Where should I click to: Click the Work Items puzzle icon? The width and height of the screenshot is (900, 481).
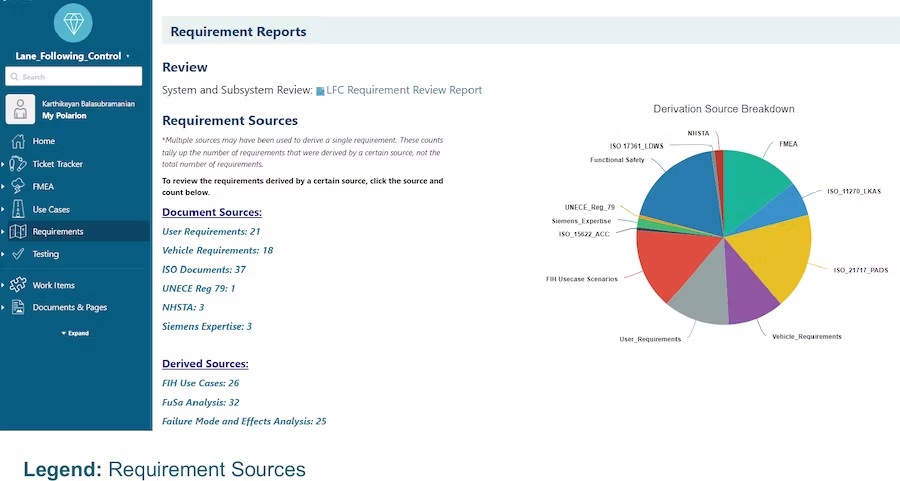click(x=18, y=285)
